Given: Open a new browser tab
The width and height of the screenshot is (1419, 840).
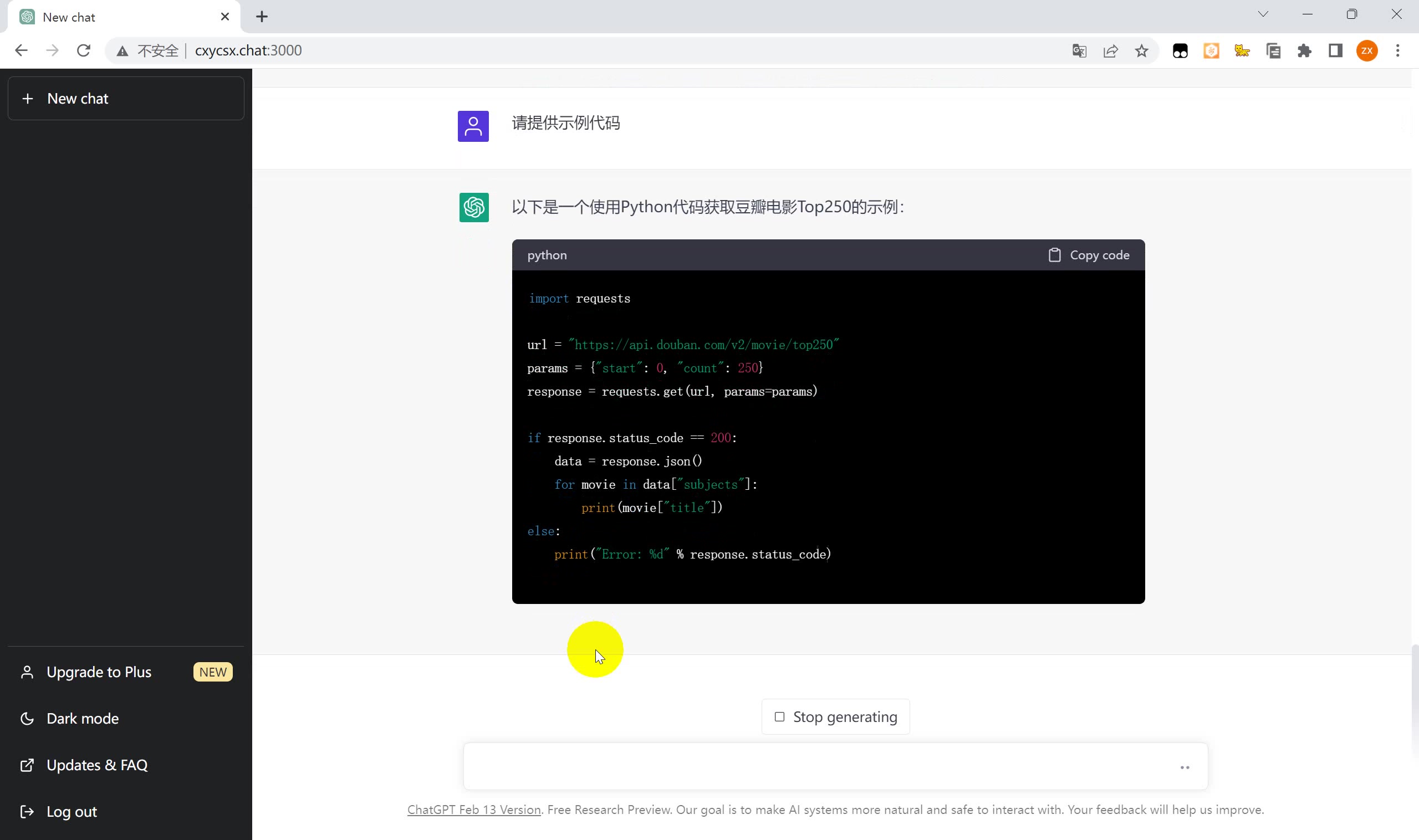Looking at the screenshot, I should 262,17.
